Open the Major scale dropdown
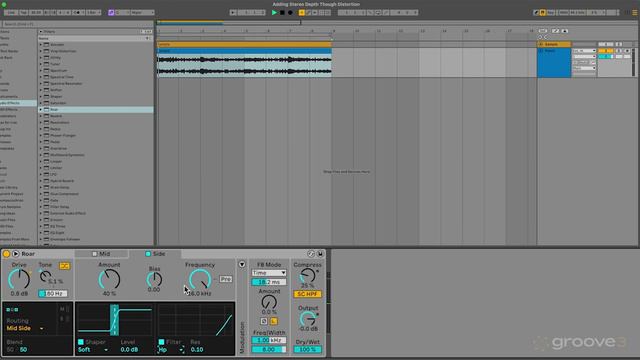This screenshot has width=640, height=360. coord(143,13)
